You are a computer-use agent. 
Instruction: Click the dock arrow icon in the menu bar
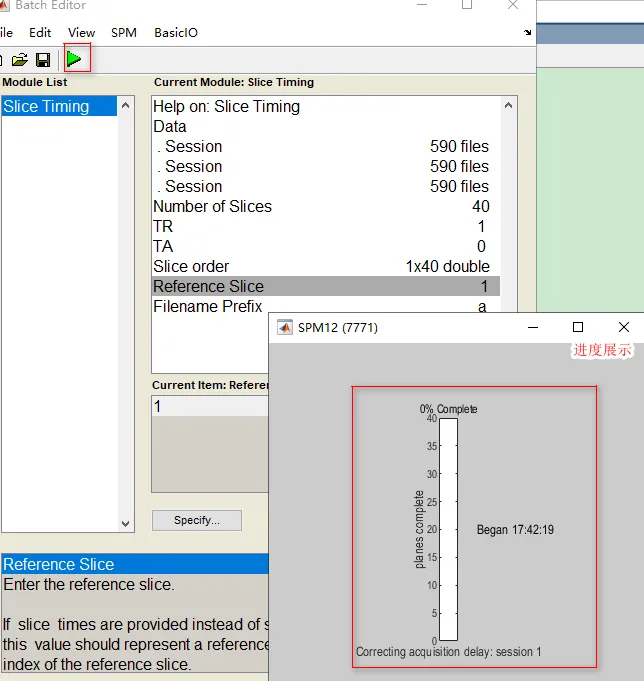pos(528,33)
